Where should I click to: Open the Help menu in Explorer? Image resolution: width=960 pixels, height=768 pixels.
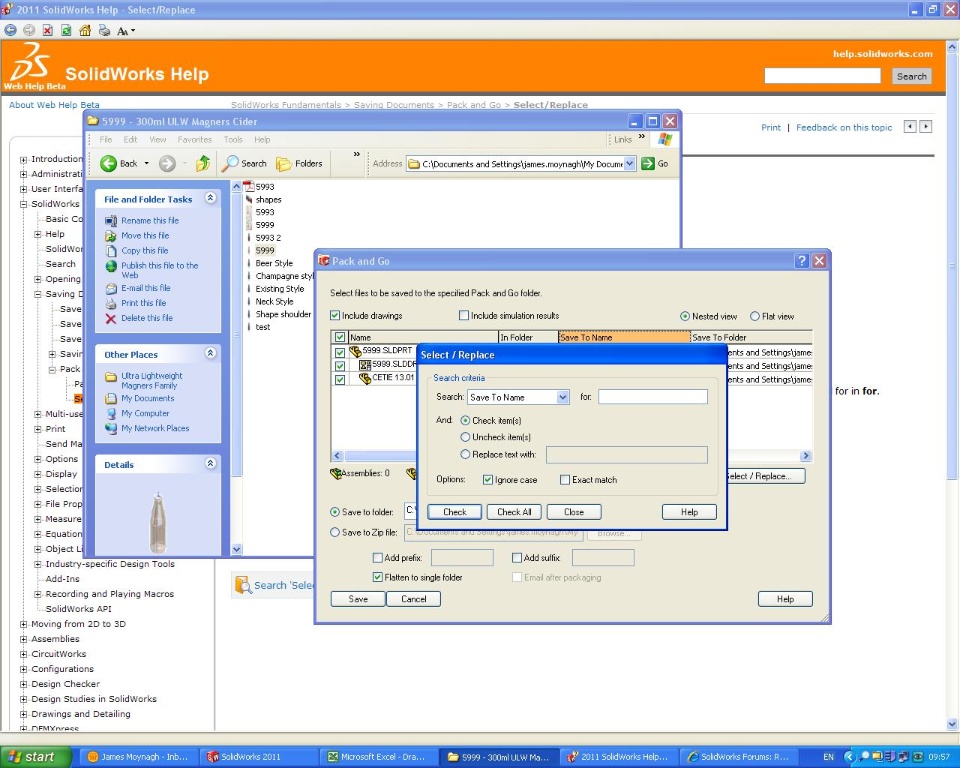point(262,140)
